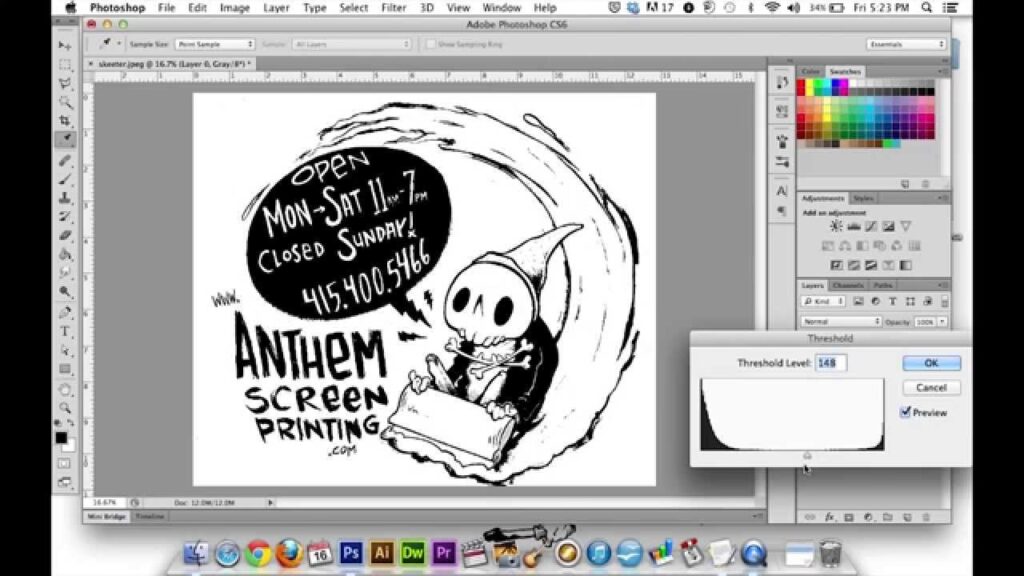The height and width of the screenshot is (576, 1024).
Task: Click Cancel in the Threshold dialog
Action: (x=931, y=387)
